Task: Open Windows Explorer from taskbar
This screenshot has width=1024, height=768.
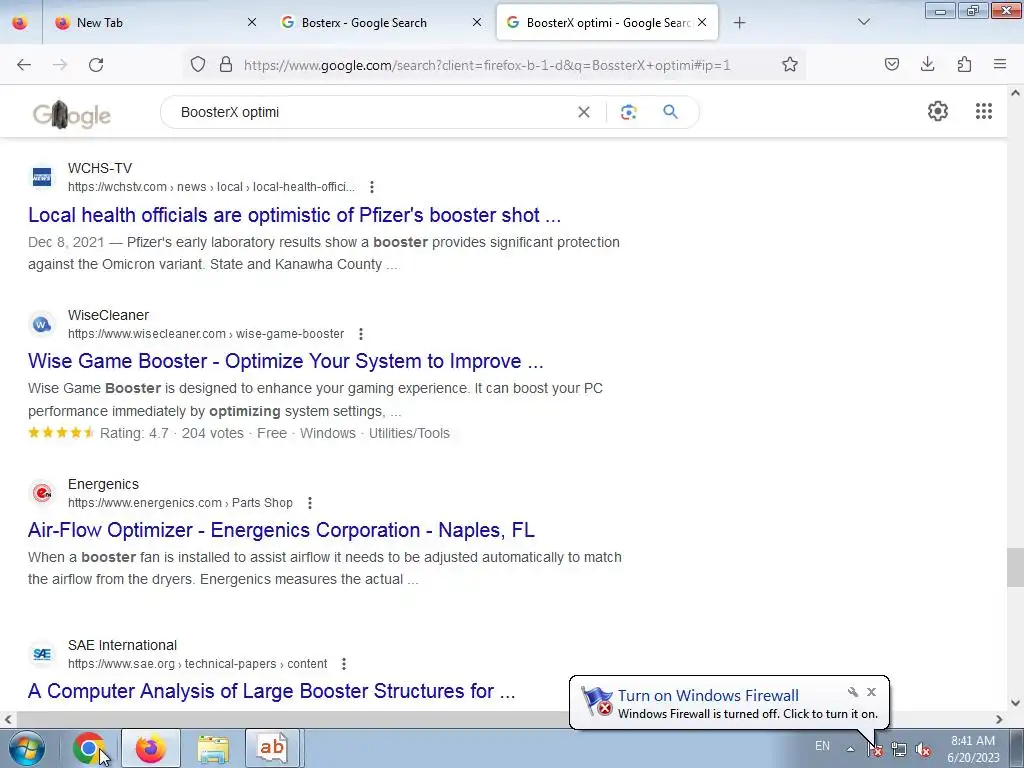Action: (x=213, y=748)
